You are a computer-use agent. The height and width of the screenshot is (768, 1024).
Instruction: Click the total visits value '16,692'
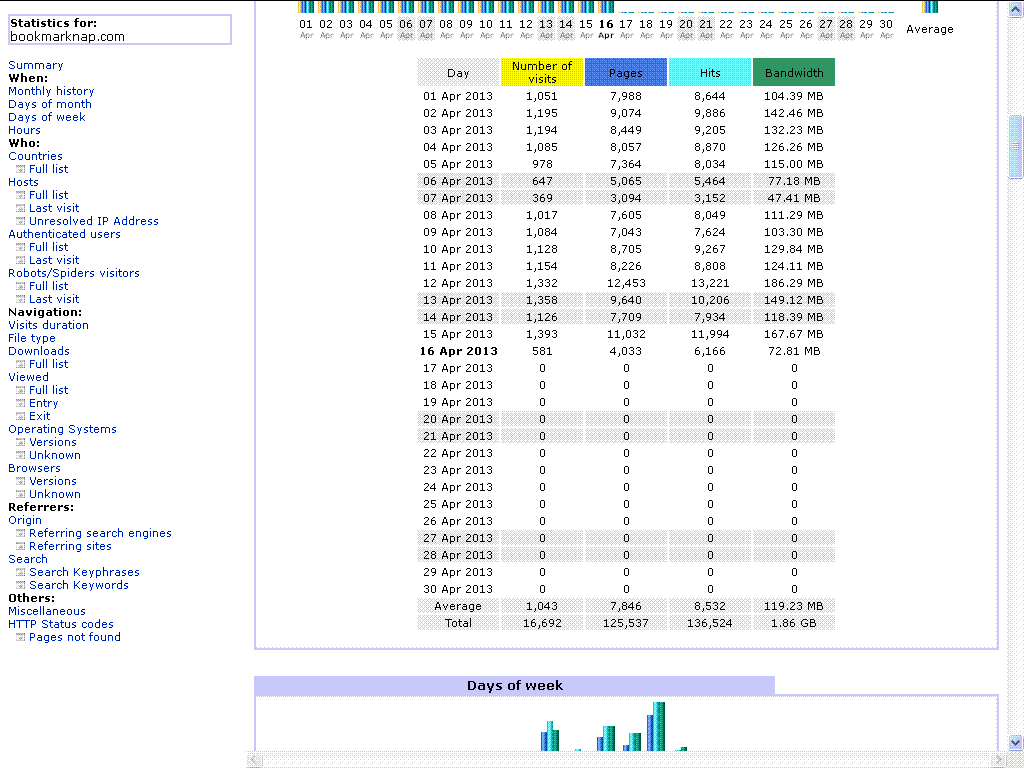tap(542, 623)
